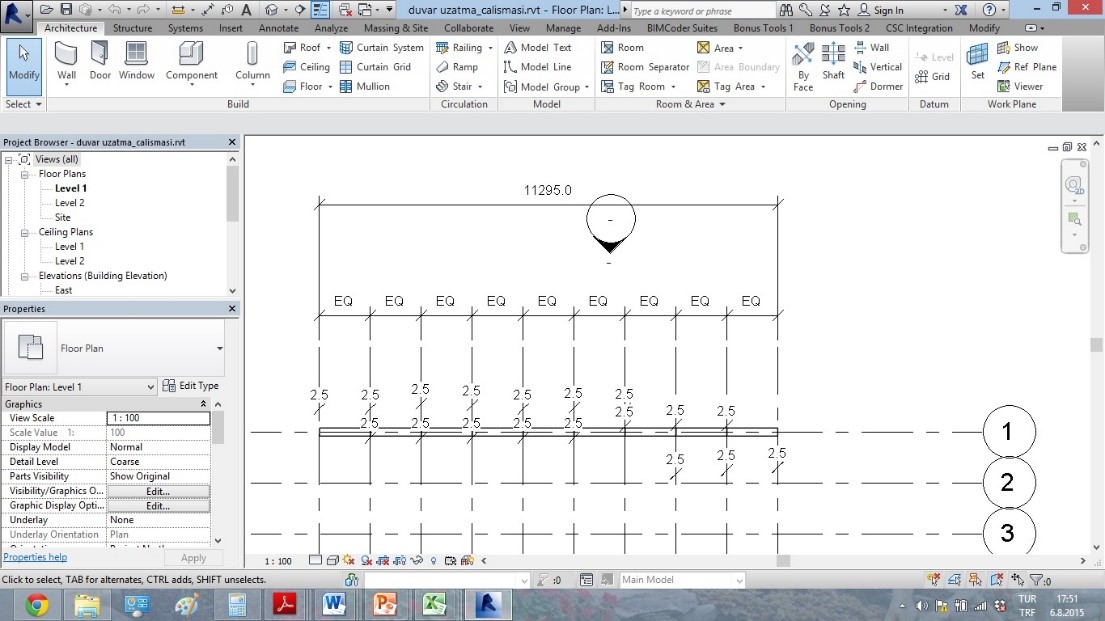This screenshot has width=1105, height=621.
Task: Open the Floor Plan type selector dropdown
Action: click(220, 349)
